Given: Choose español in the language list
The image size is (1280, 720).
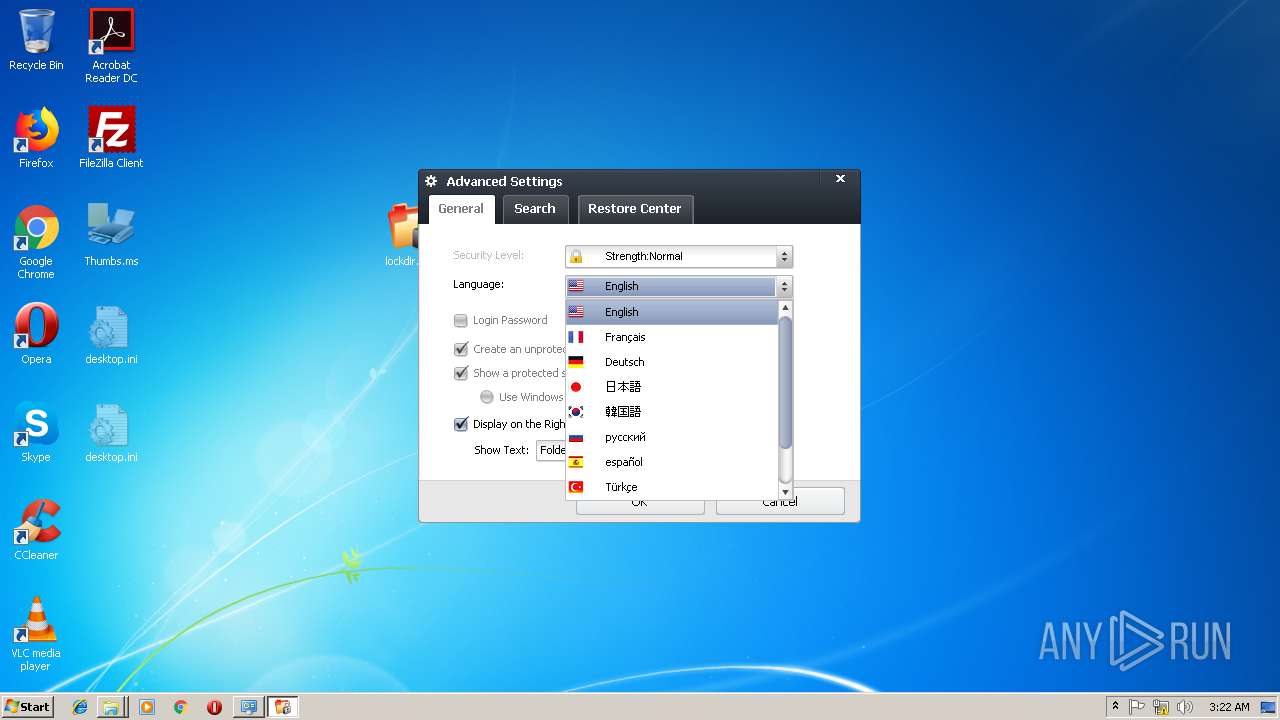Looking at the screenshot, I should (x=672, y=462).
